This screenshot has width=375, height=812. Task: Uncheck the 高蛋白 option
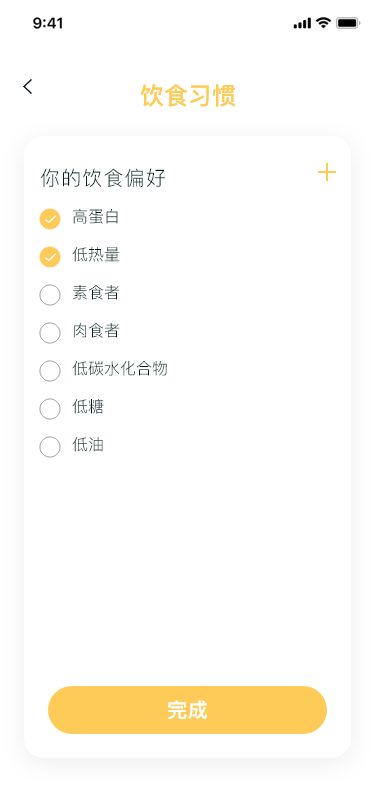50,219
